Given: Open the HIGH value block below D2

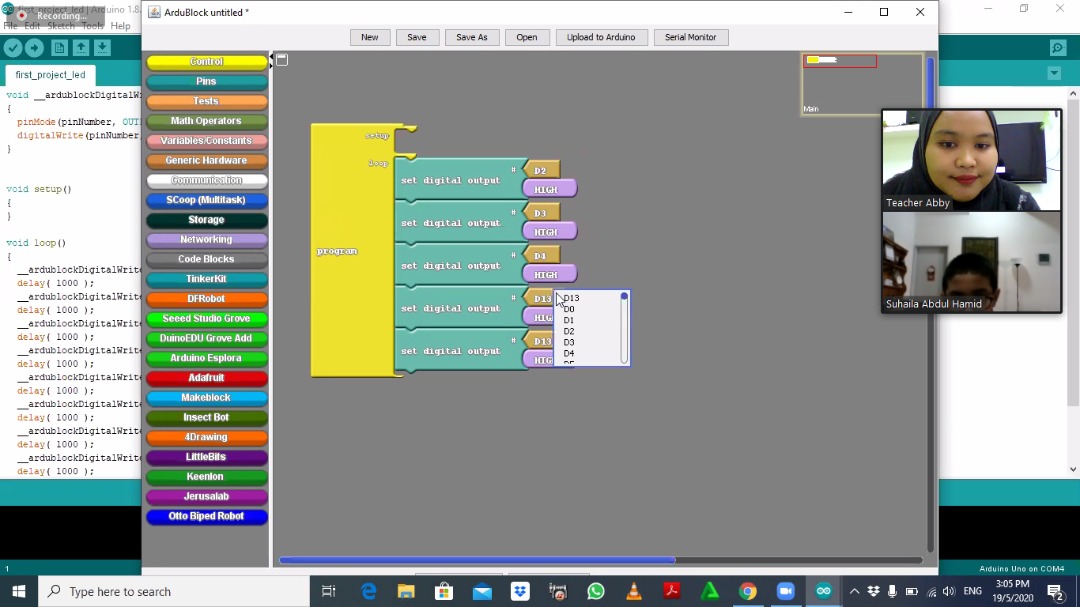Looking at the screenshot, I should 550,189.
